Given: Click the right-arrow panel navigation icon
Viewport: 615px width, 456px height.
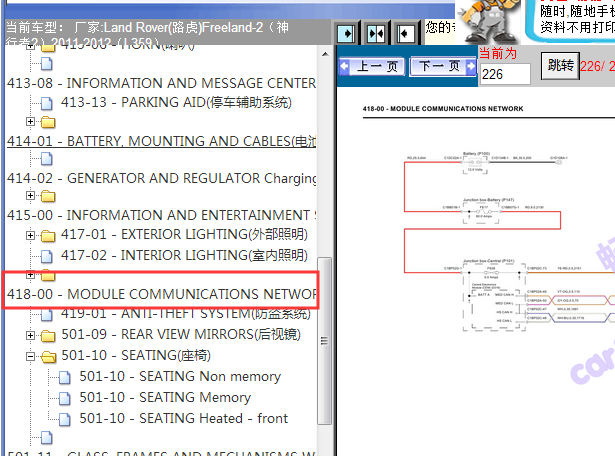Looking at the screenshot, I should [x=346, y=34].
